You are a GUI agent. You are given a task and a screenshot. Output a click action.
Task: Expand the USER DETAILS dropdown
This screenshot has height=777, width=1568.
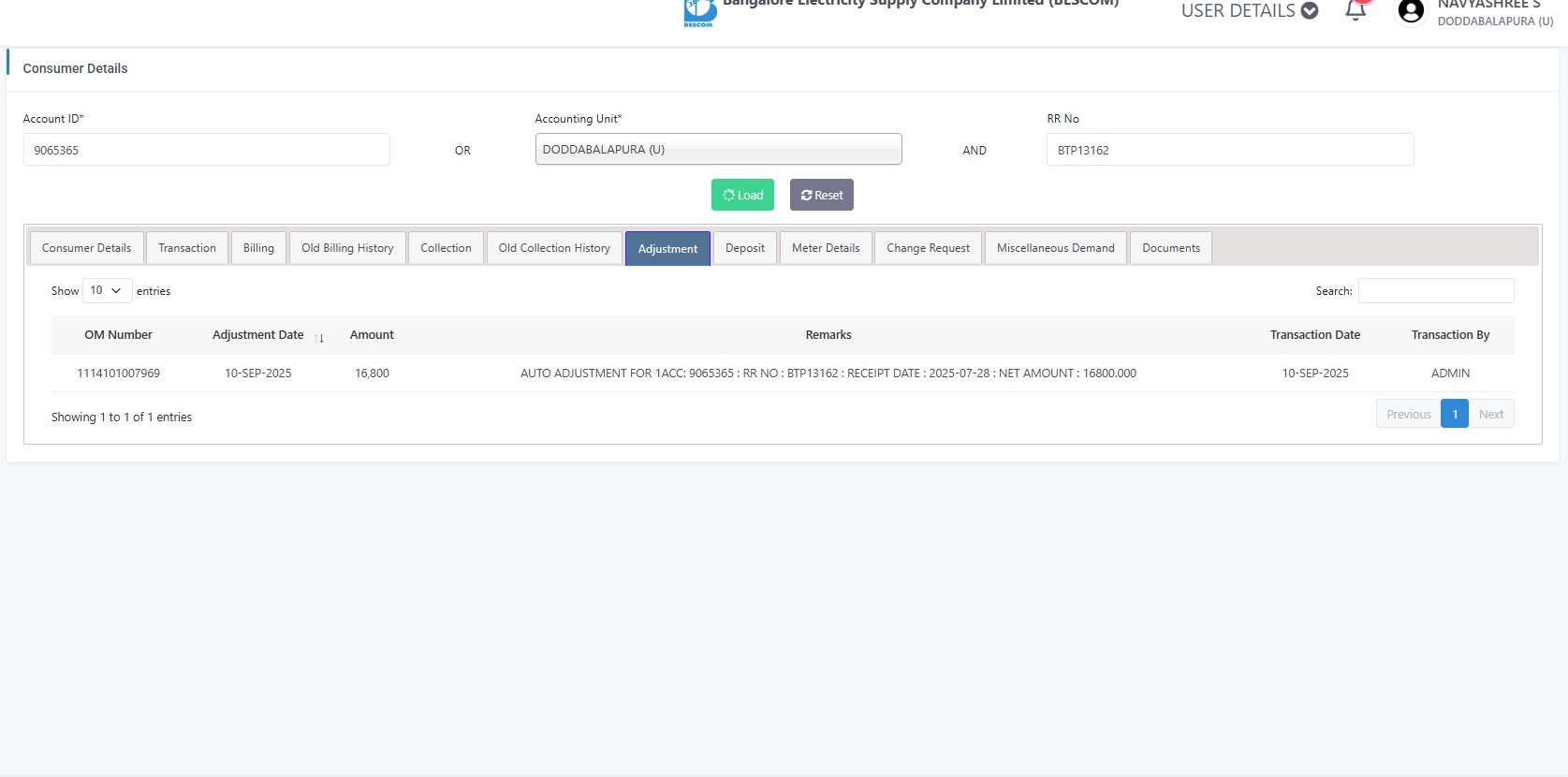[x=1250, y=10]
